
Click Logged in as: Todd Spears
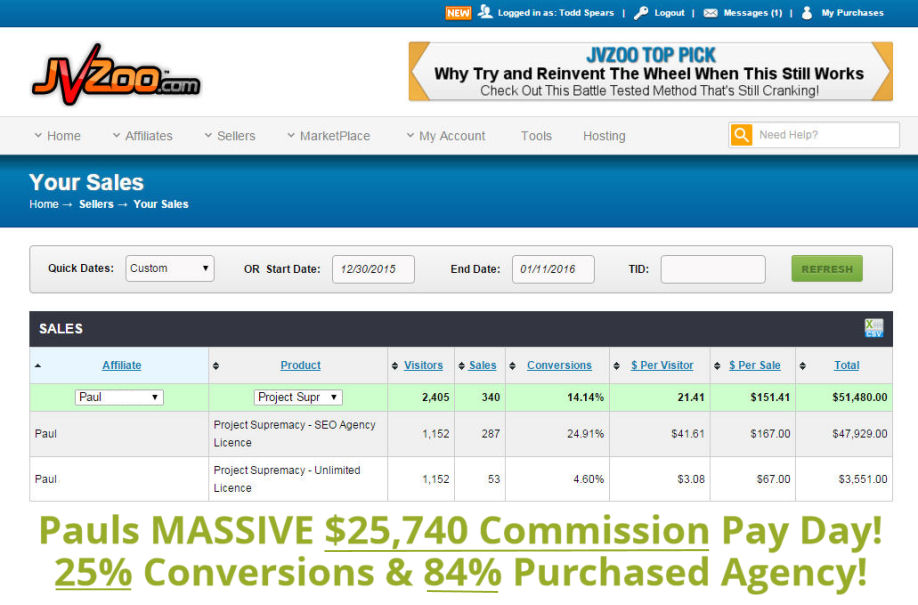coord(556,13)
